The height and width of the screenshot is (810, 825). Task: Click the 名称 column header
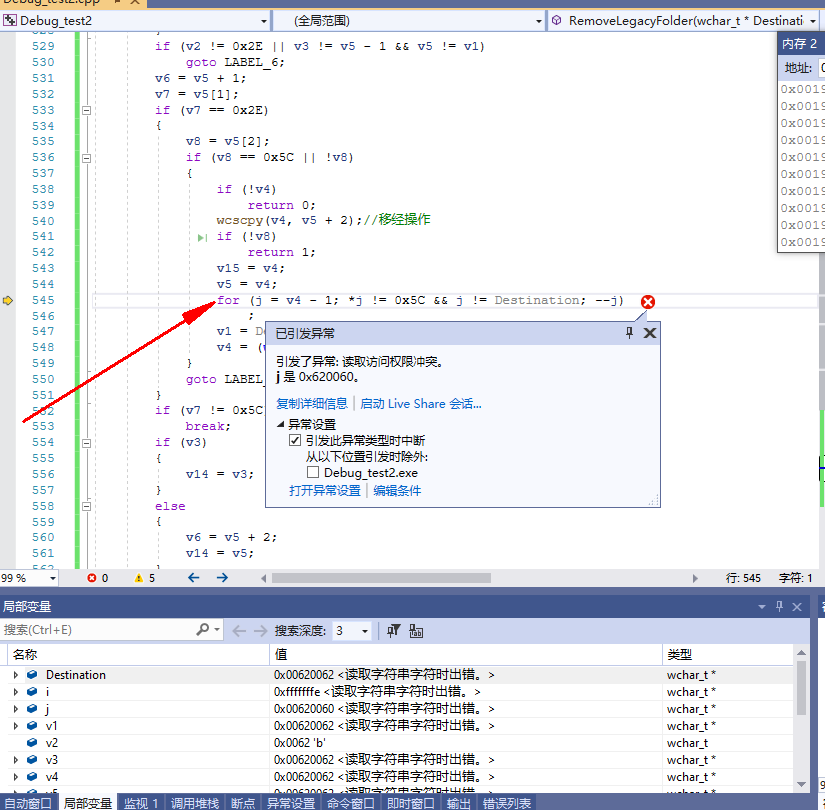(139, 654)
